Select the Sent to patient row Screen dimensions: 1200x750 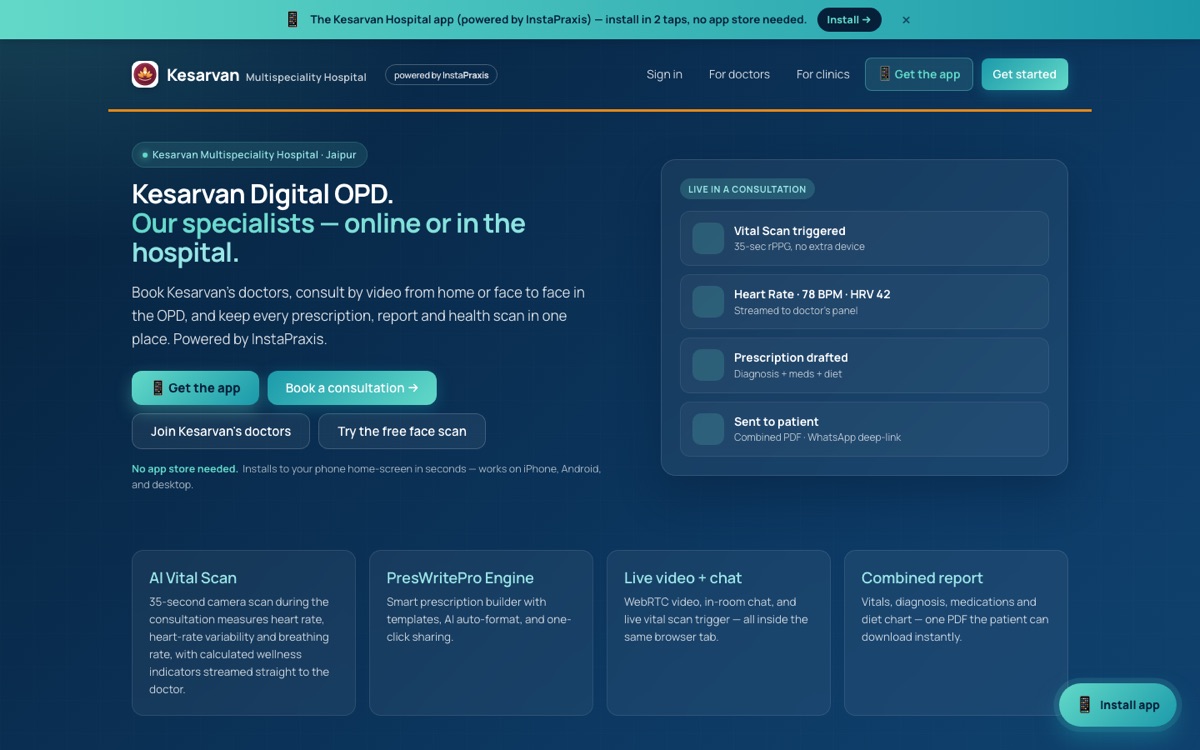[864, 429]
